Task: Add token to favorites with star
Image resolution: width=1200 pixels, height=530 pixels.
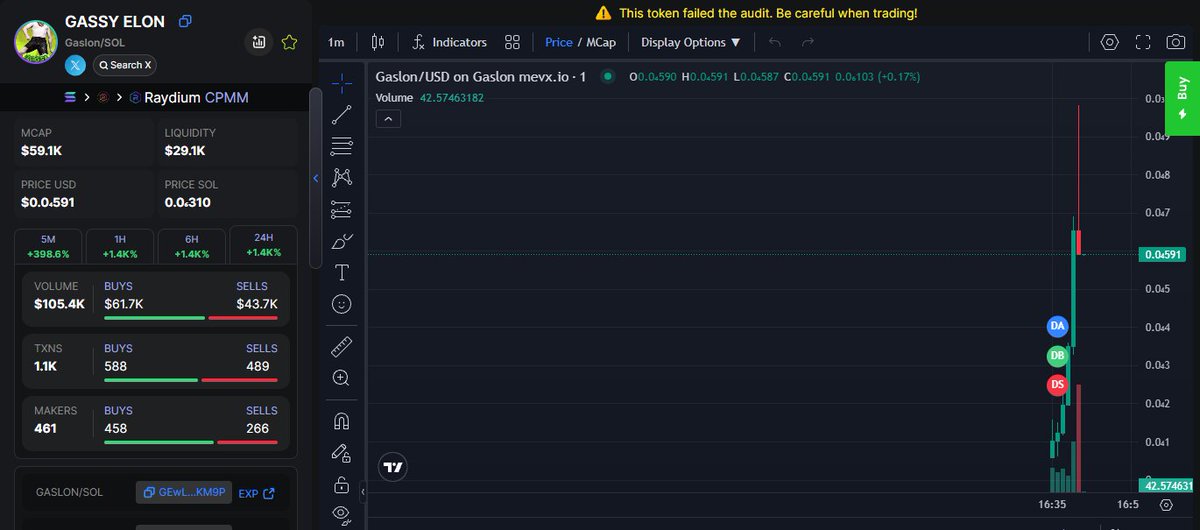Action: coord(290,42)
